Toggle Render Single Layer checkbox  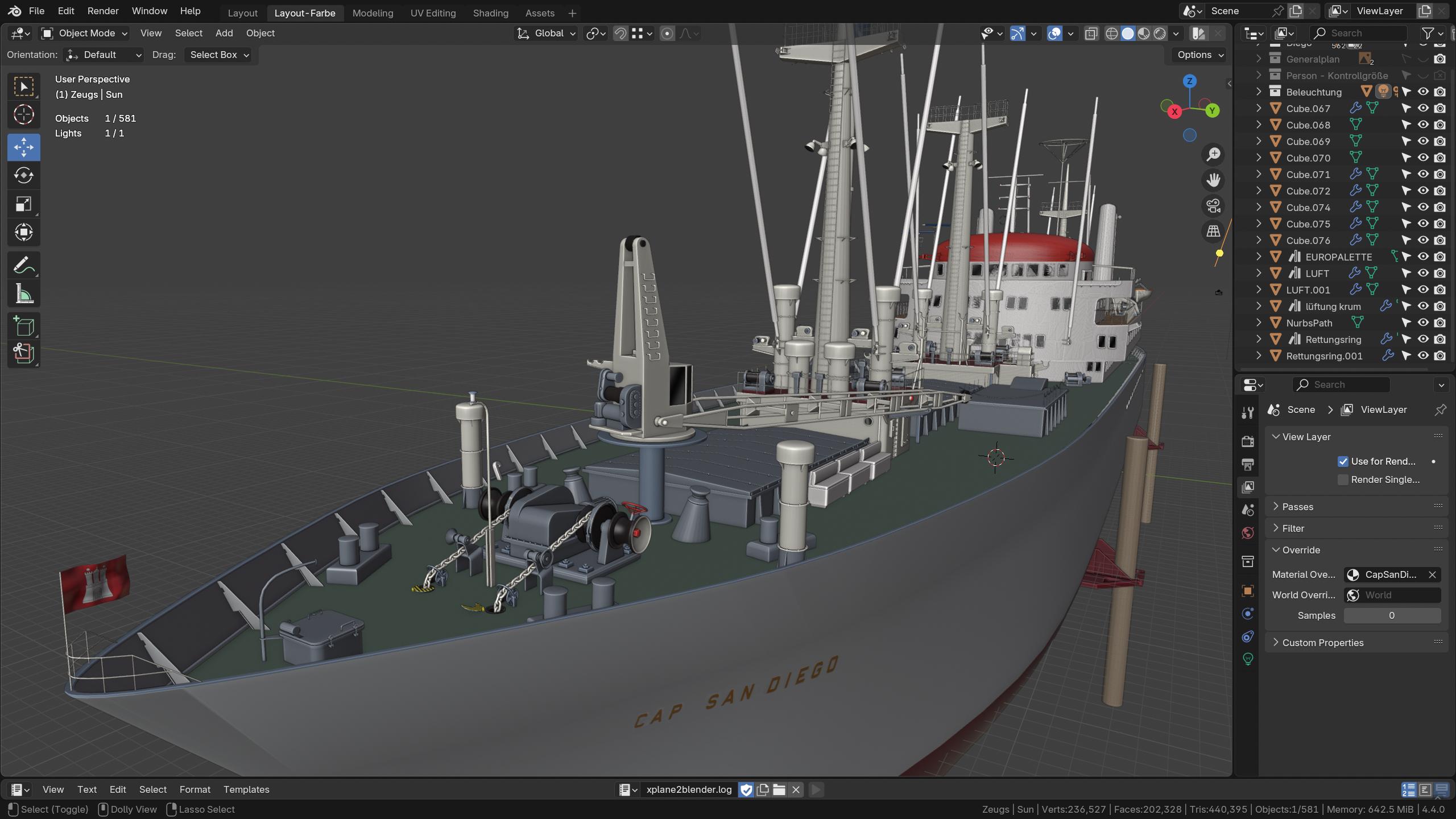click(1343, 479)
